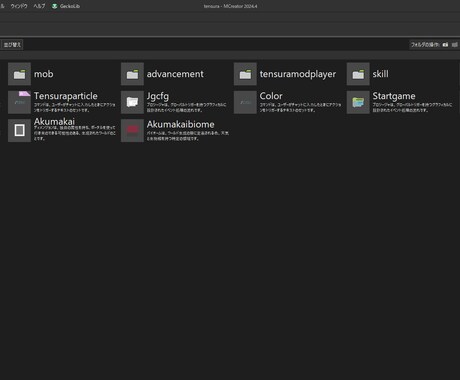Click the 'Akumakai' element title
Viewport: 460px width, 380px height.
(x=54, y=121)
